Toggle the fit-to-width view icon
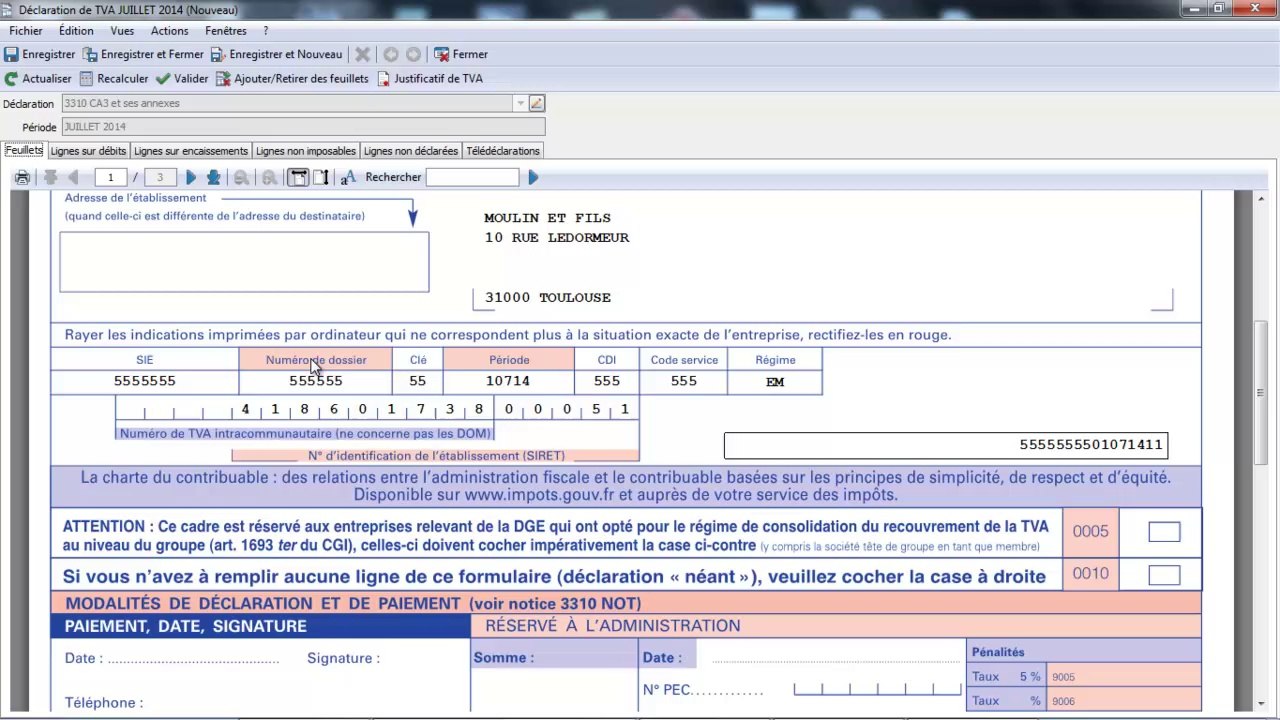This screenshot has height=720, width=1280. [x=298, y=178]
